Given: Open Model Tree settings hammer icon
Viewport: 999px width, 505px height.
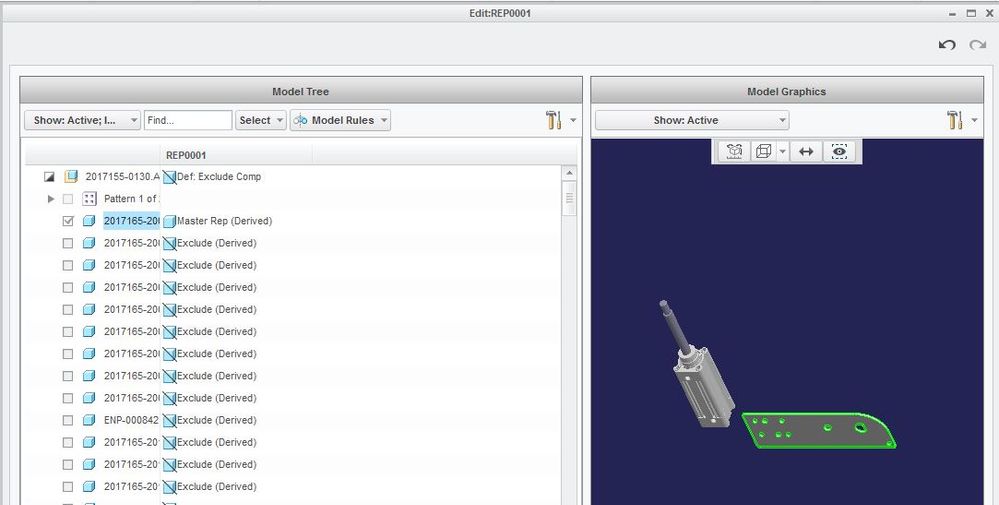Looking at the screenshot, I should pyautogui.click(x=554, y=120).
